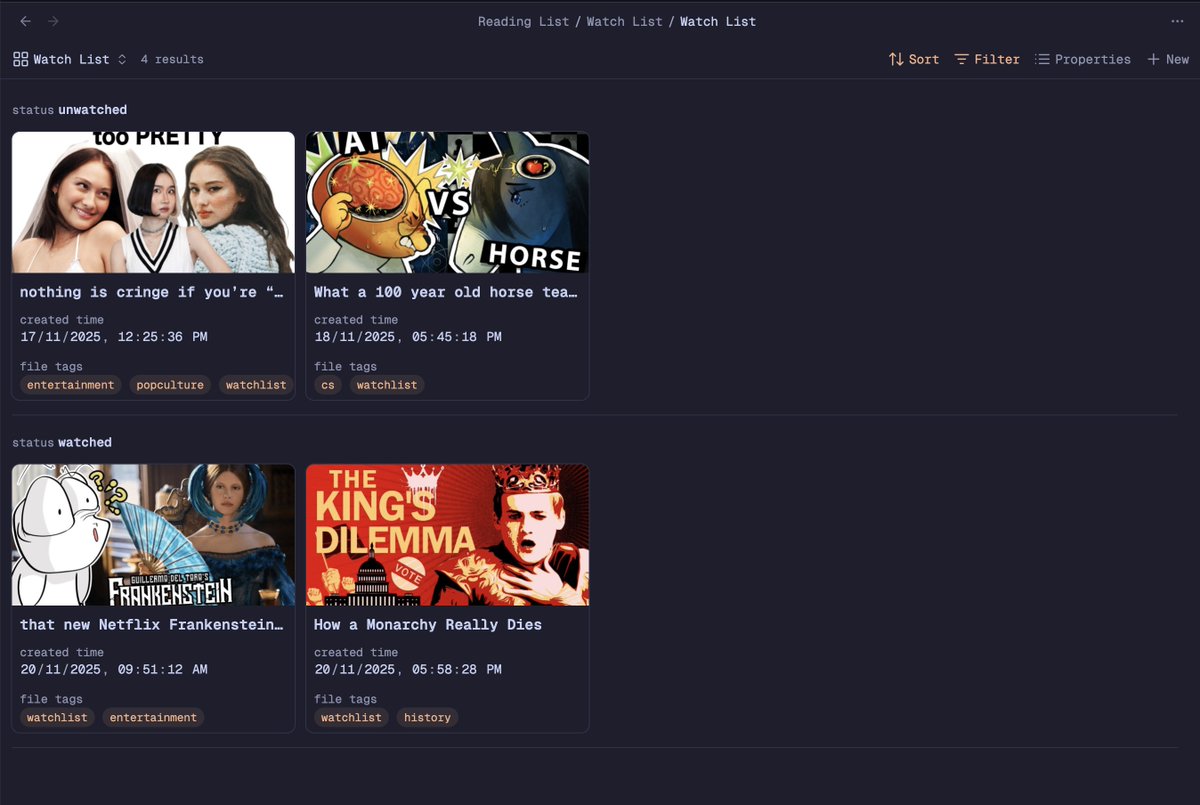Click the last Watch List breadcrumb

[x=718, y=21]
